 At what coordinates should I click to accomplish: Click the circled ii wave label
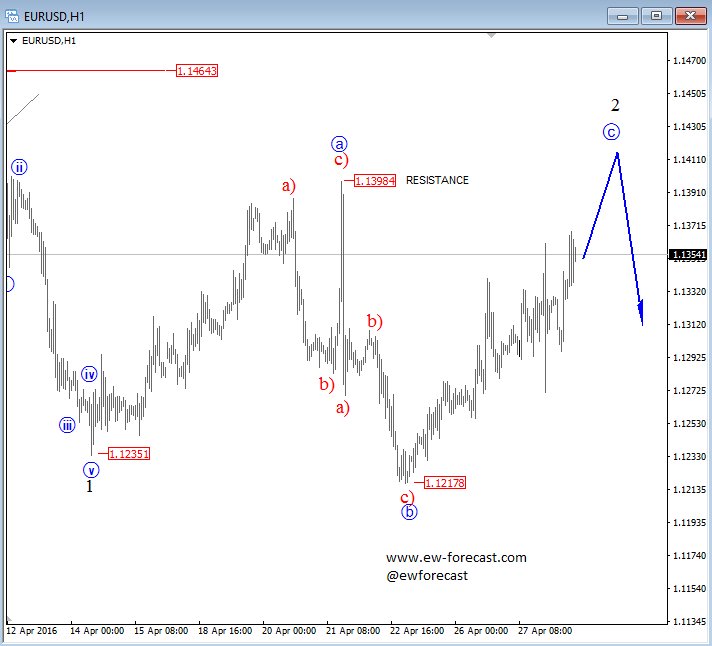[19, 167]
